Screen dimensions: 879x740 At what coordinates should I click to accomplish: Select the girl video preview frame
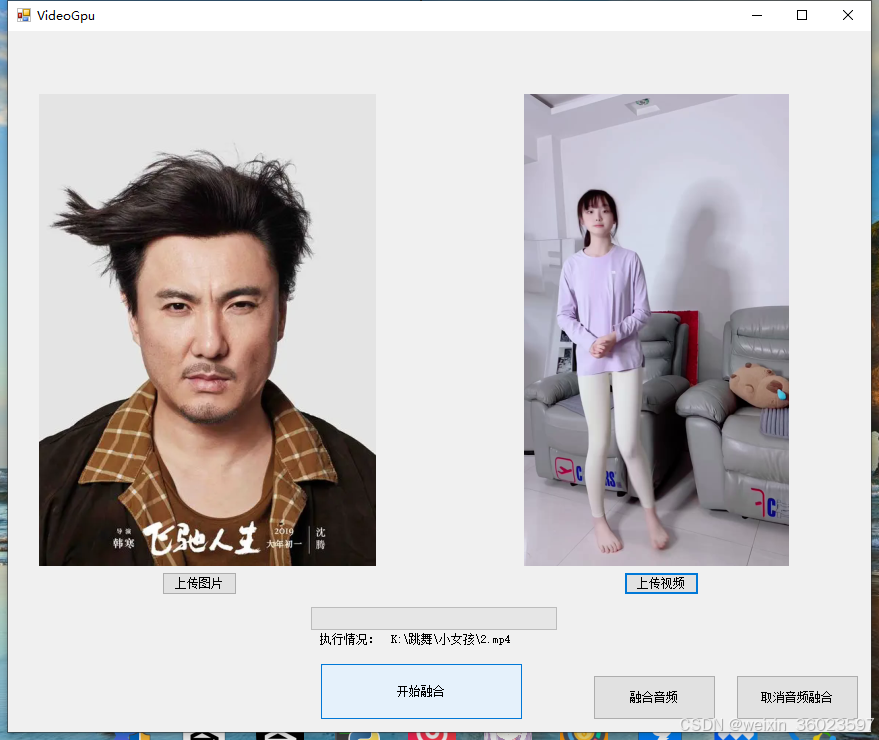(656, 330)
